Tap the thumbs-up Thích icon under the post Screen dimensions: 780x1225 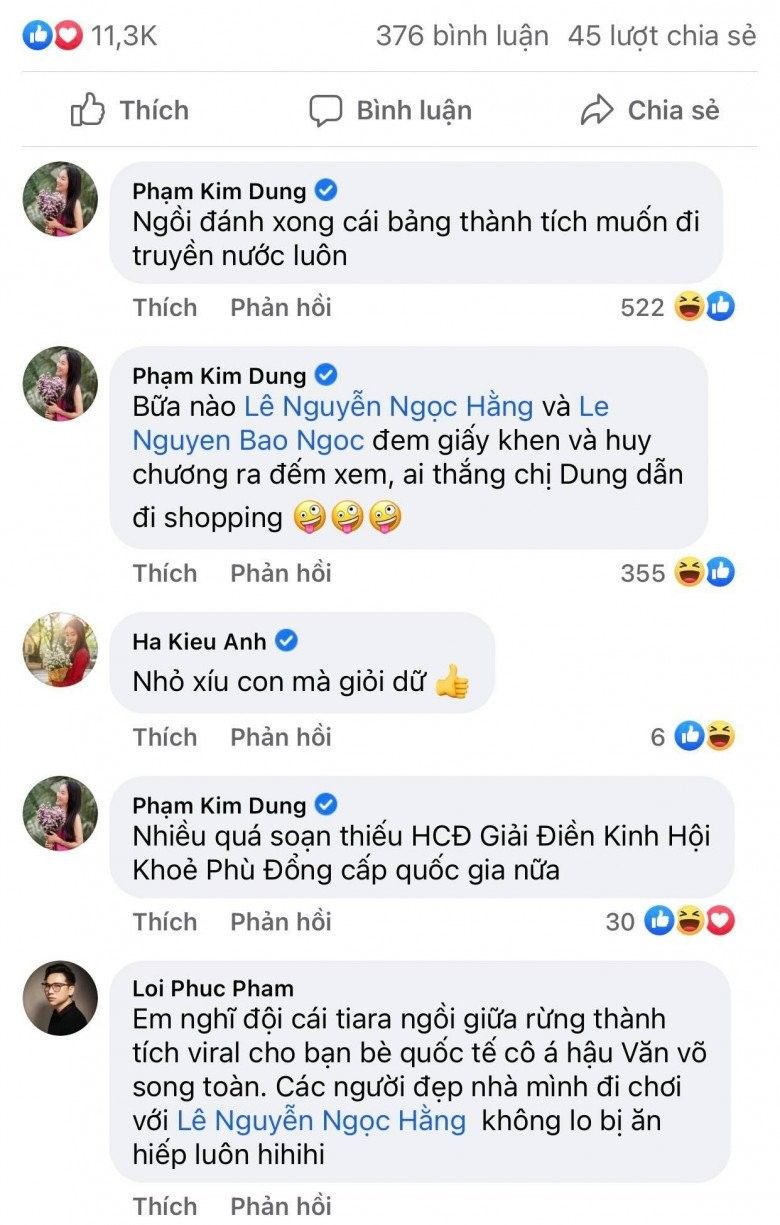(x=88, y=110)
